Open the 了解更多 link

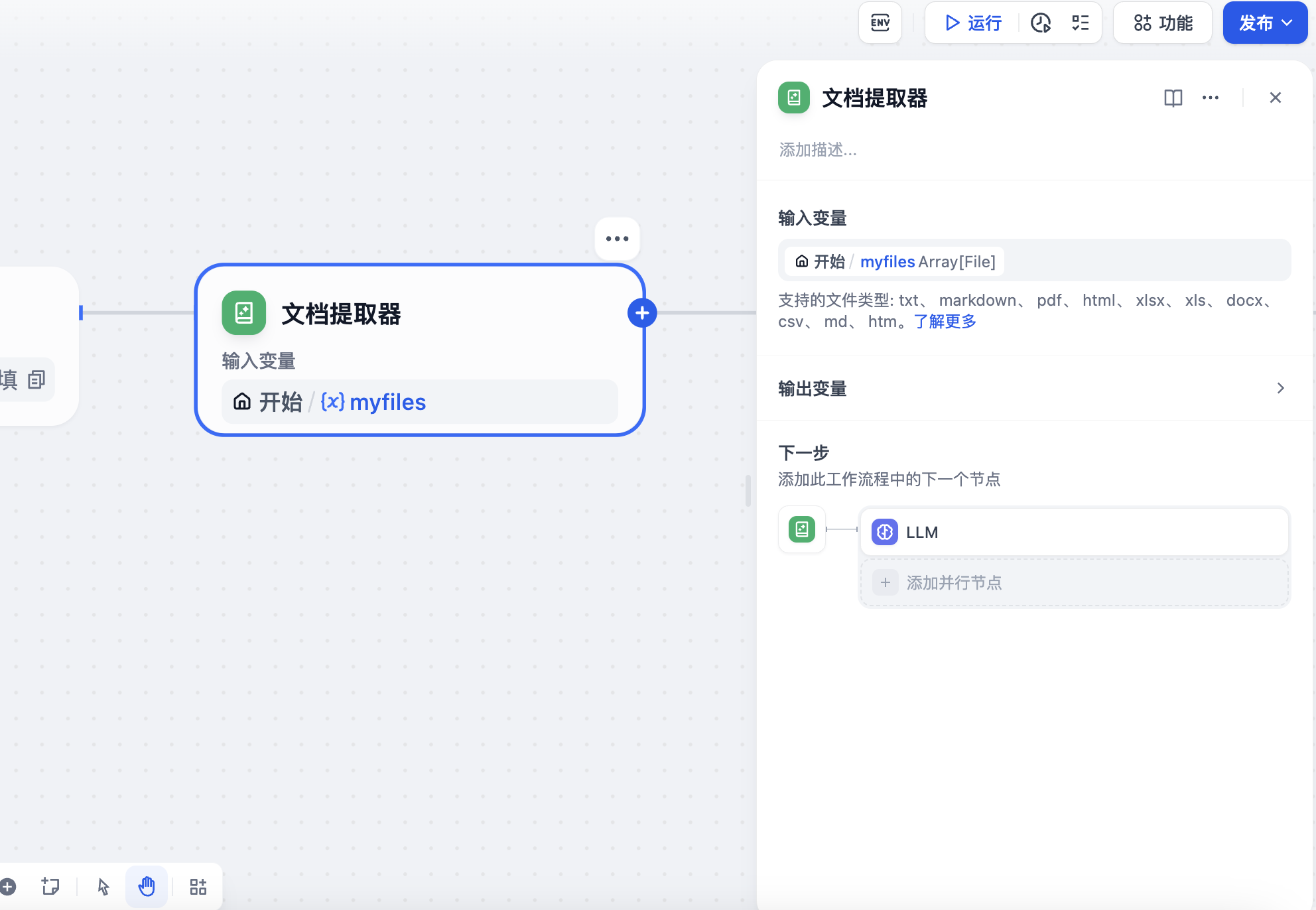pos(945,322)
